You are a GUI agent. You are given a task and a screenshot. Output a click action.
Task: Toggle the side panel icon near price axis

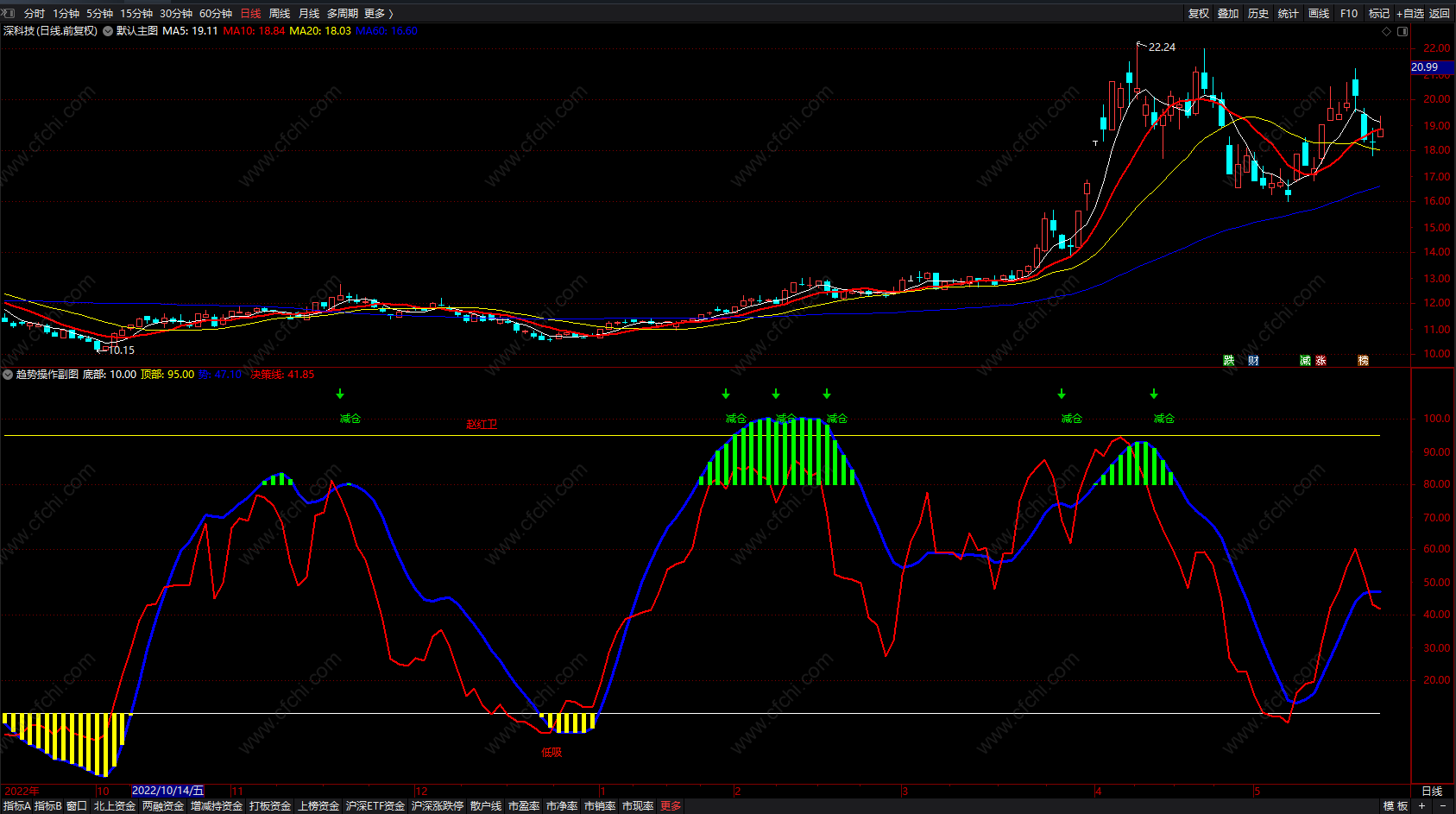coord(1402,31)
